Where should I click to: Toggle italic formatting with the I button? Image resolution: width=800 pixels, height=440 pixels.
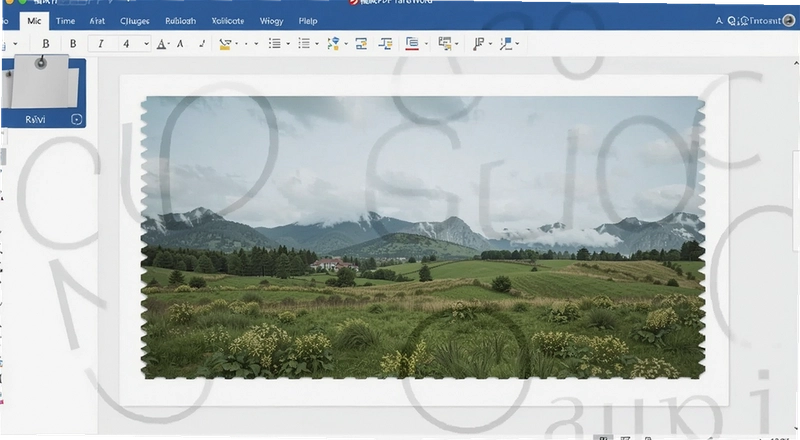pyautogui.click(x=101, y=44)
